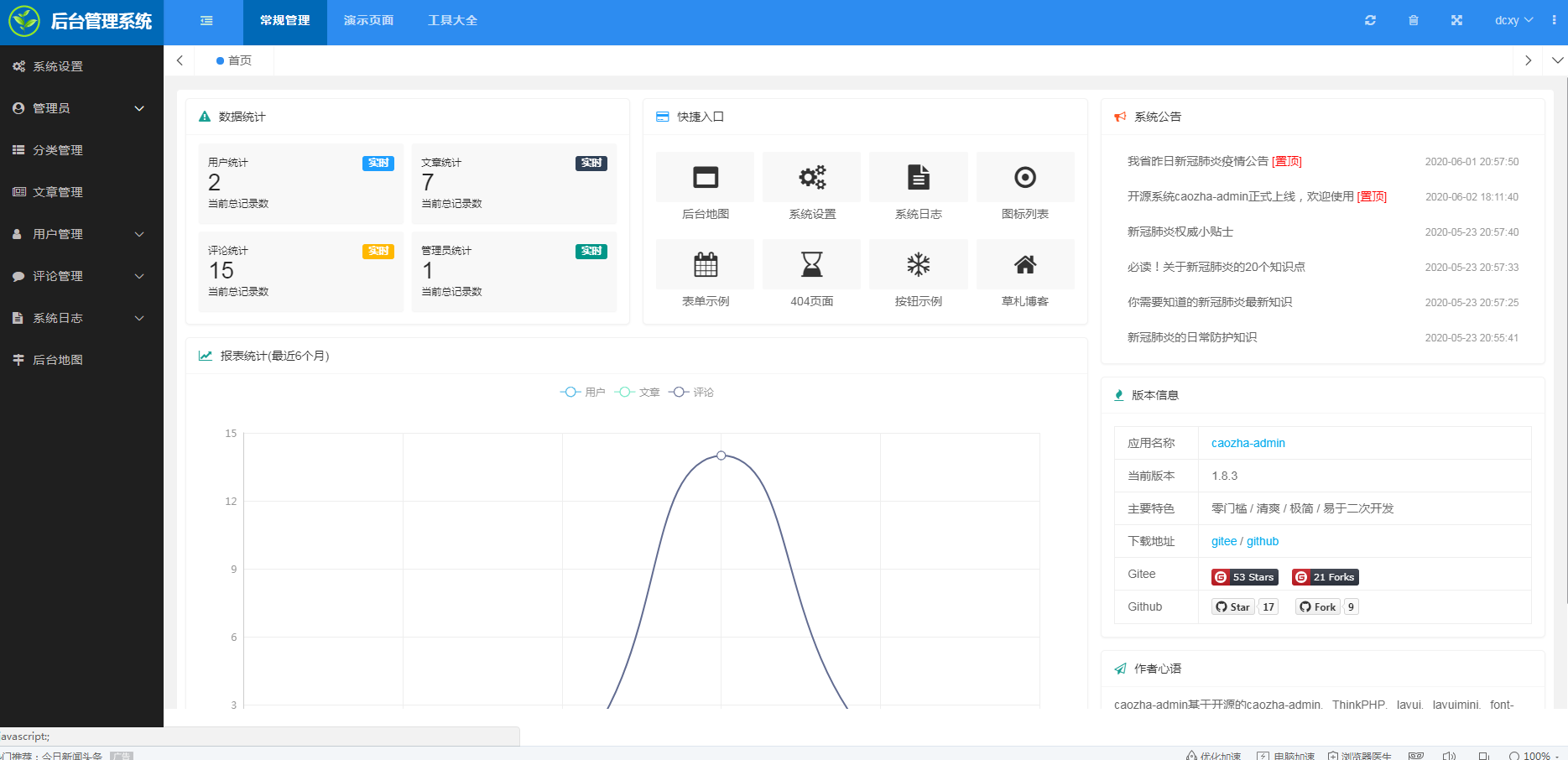Click the 53 Stars Gitee badge

(1245, 577)
